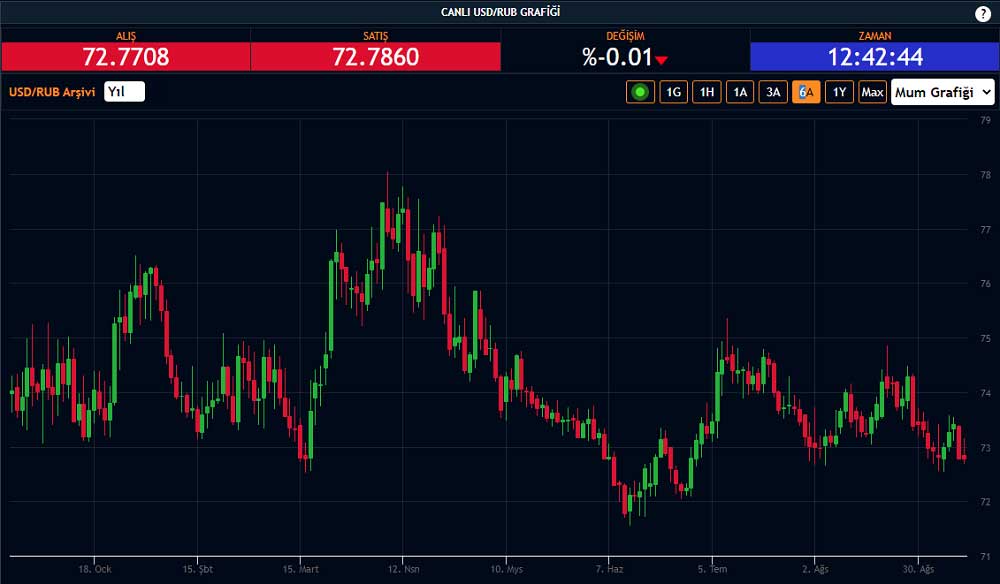Click the 75 price axis label
Viewport: 1000px width, 584px height.
click(x=985, y=339)
